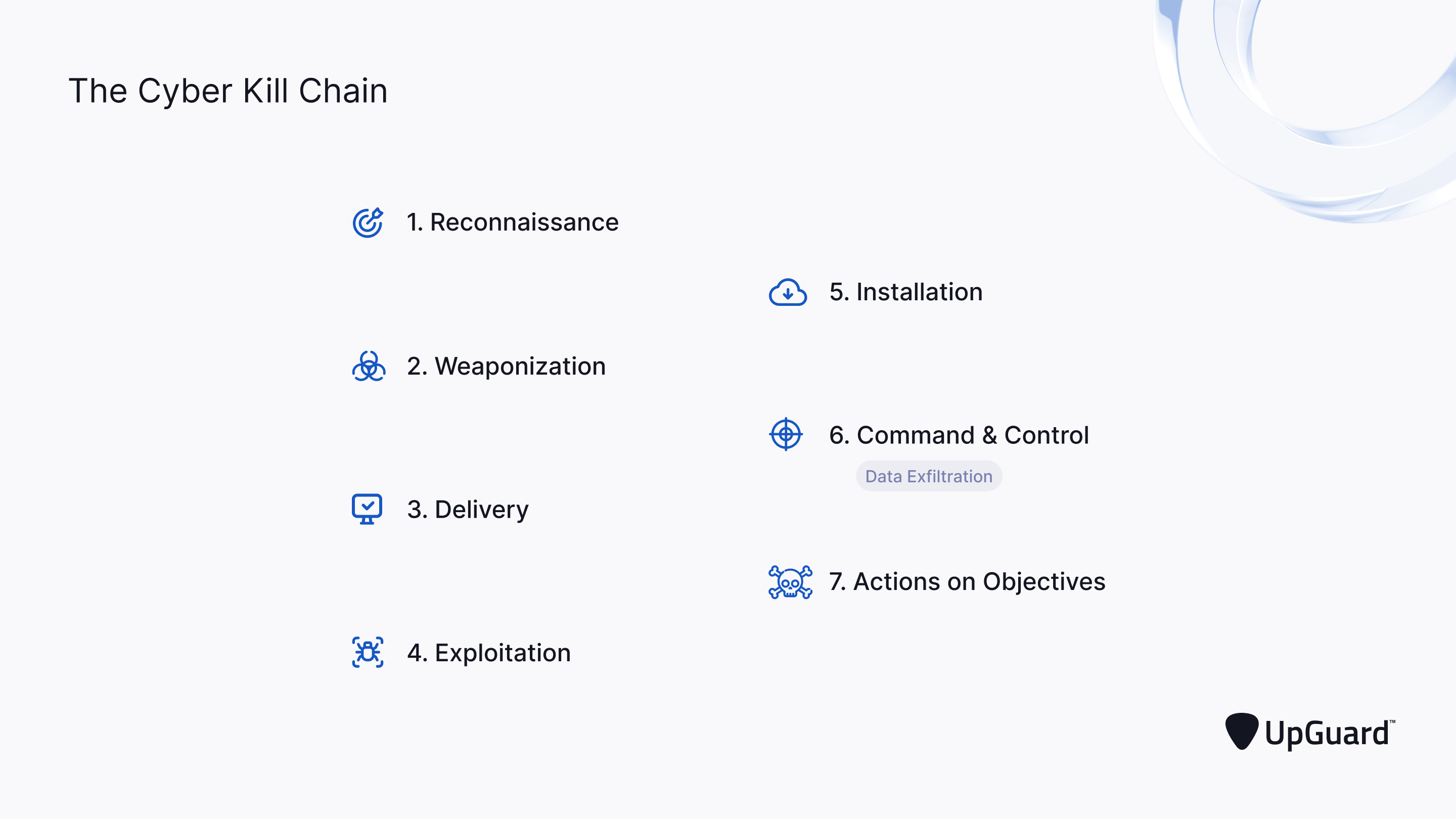Viewport: 1456px width, 819px height.
Task: Click the UpGuard wordmark text
Action: 1327,734
